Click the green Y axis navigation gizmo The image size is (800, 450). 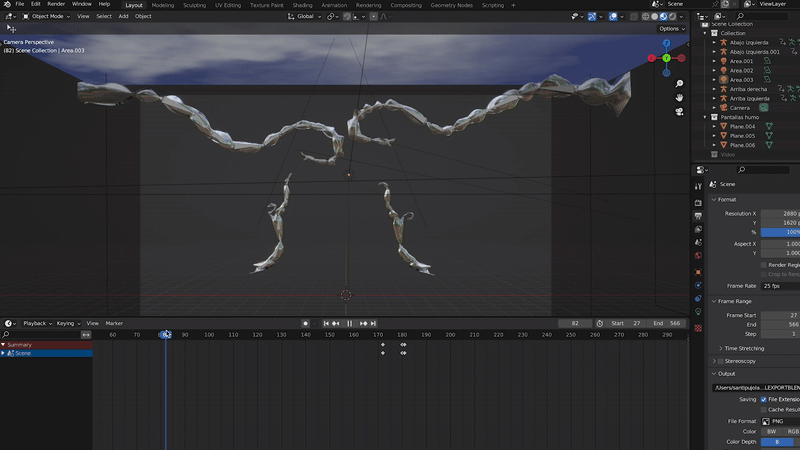click(666, 58)
